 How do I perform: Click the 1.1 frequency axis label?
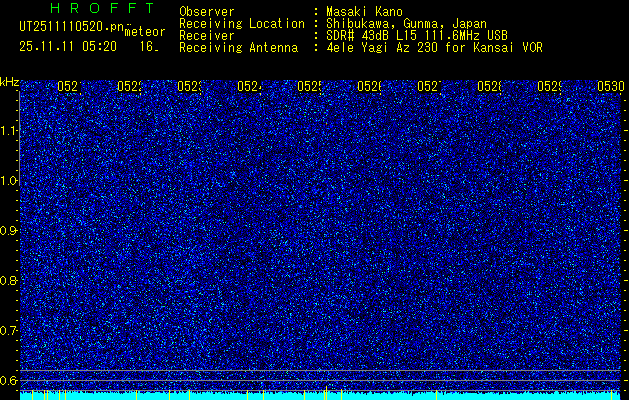(8, 131)
